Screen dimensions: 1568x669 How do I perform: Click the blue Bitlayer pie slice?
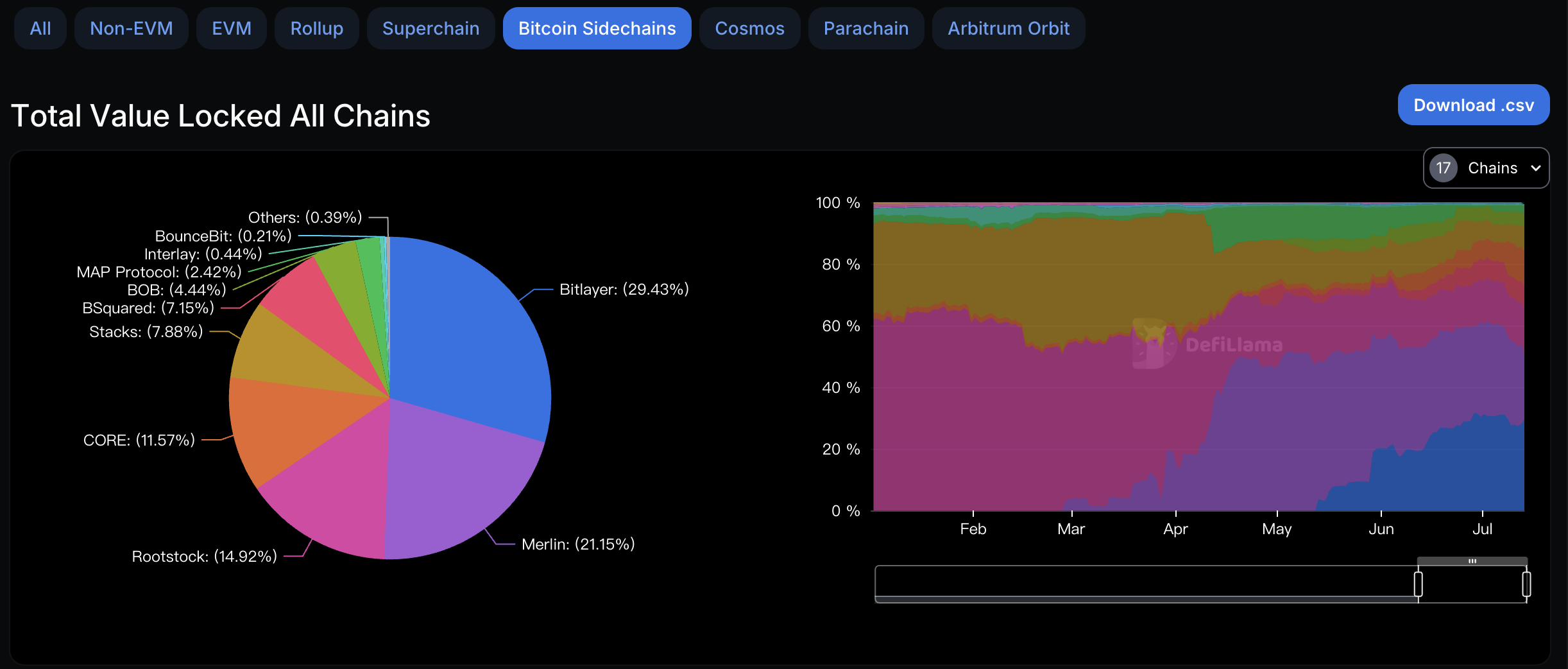(x=468, y=334)
